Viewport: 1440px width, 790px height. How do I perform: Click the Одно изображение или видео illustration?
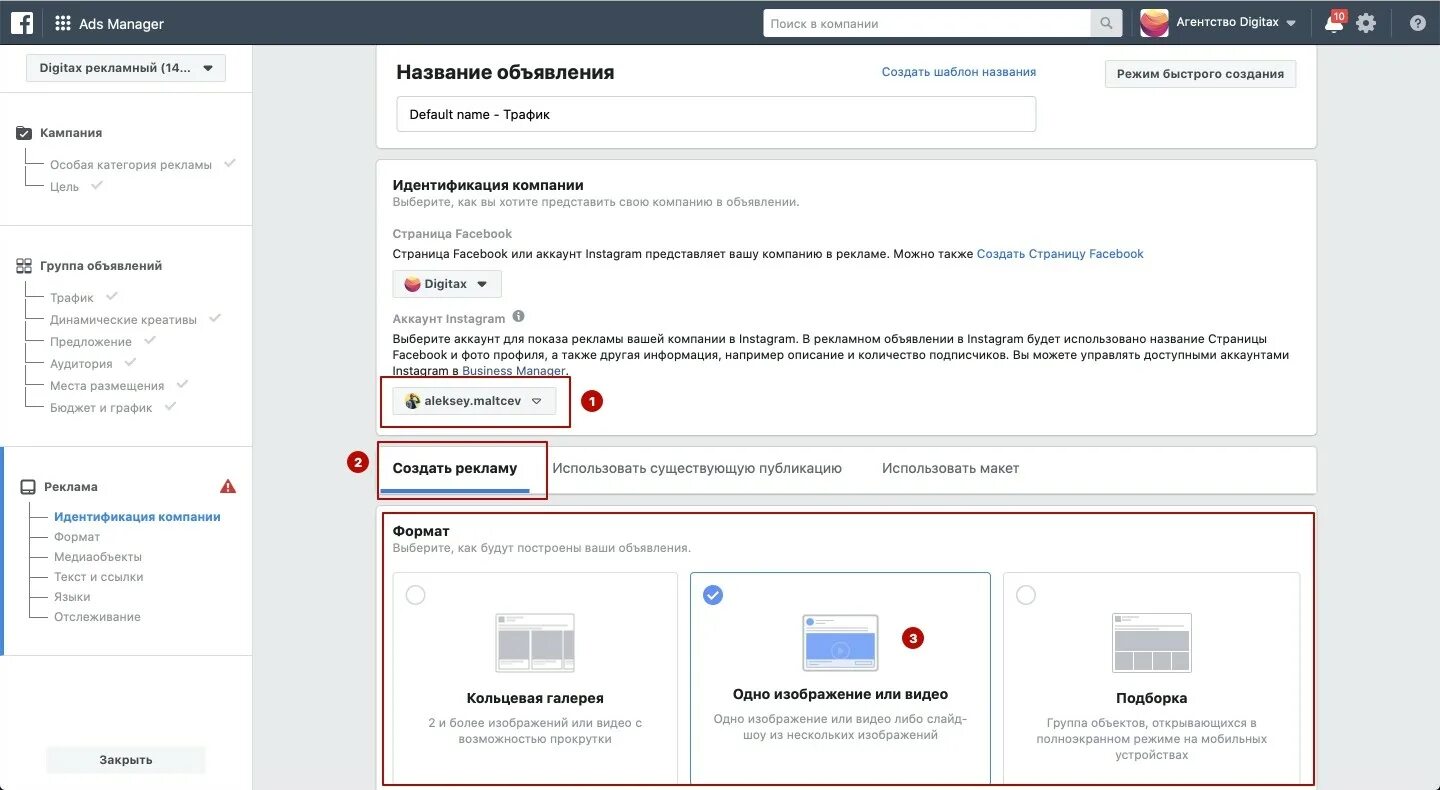(840, 642)
